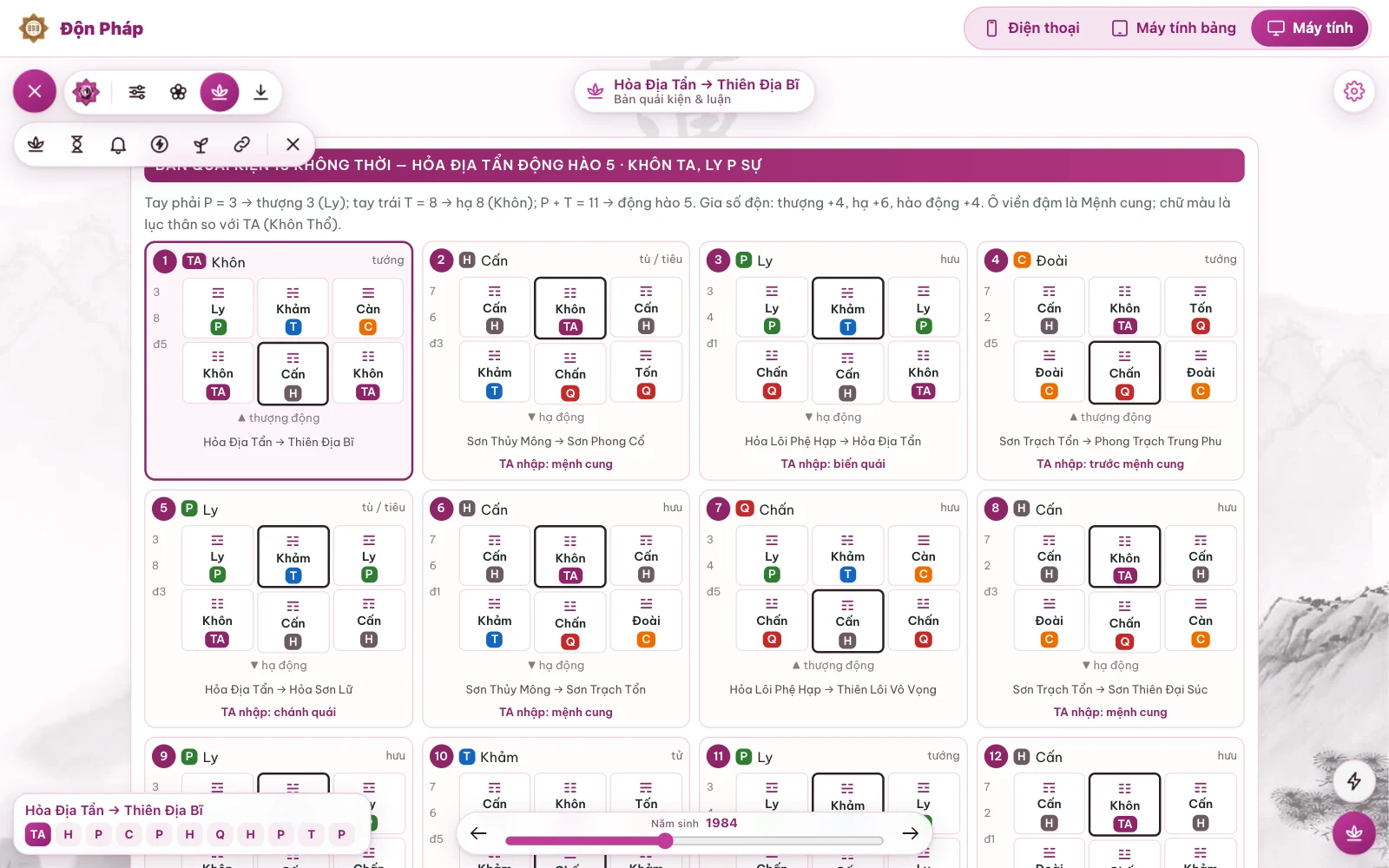Image resolution: width=1389 pixels, height=868 pixels.
Task: Toggle the C chip in the bottom panel
Action: [x=129, y=834]
